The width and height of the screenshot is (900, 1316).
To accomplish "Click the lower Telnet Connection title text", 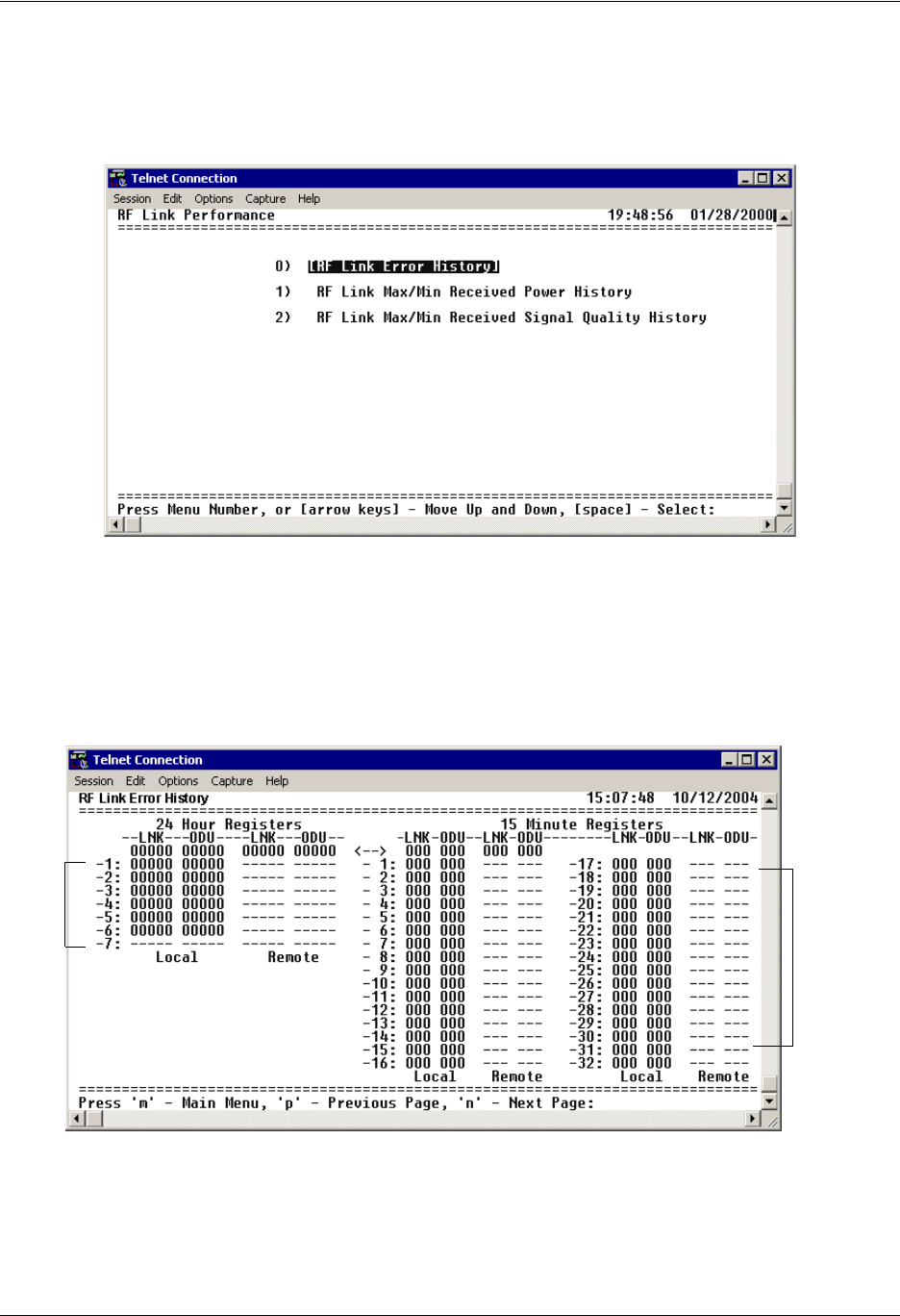I will (147, 760).
